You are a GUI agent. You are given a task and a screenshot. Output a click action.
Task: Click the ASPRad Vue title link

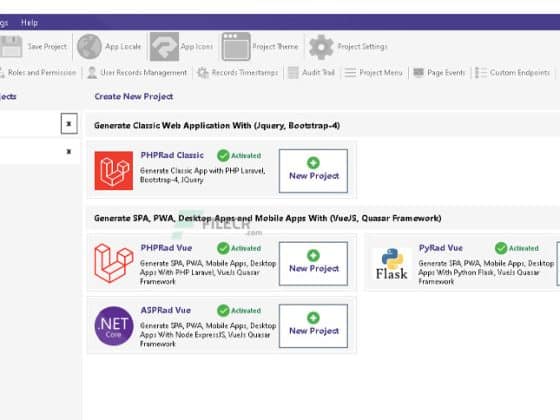pos(166,310)
